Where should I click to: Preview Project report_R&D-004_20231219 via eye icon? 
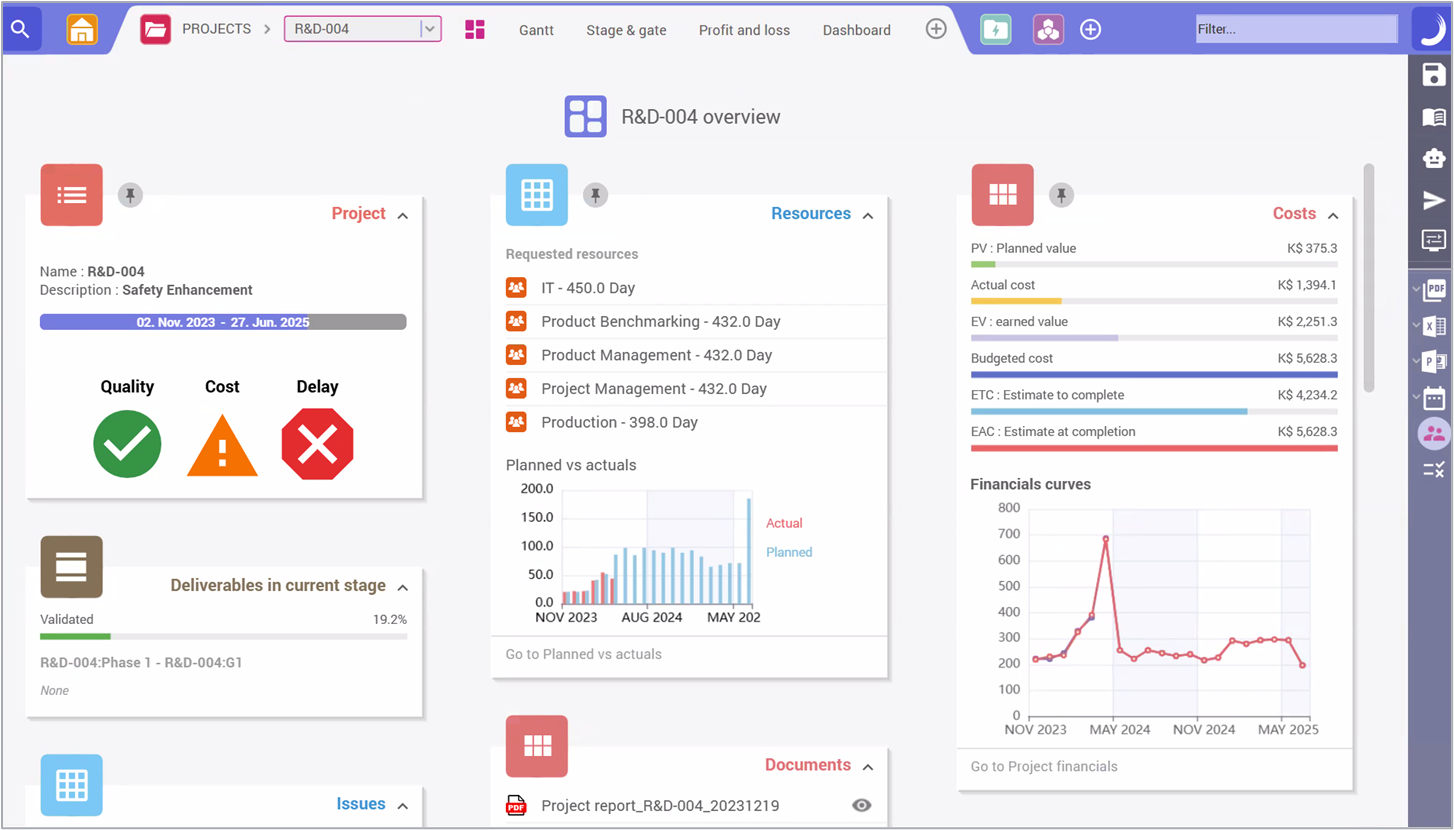point(861,805)
